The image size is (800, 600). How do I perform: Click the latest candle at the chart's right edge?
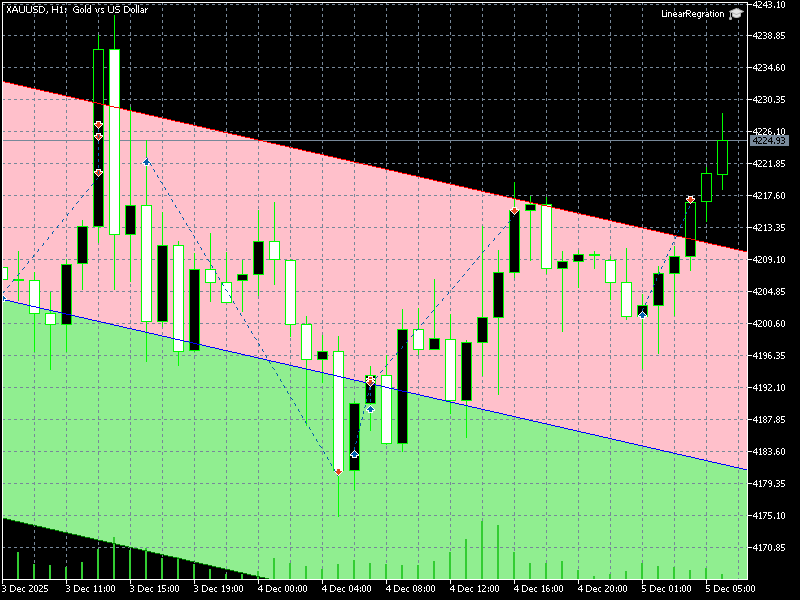(x=722, y=157)
